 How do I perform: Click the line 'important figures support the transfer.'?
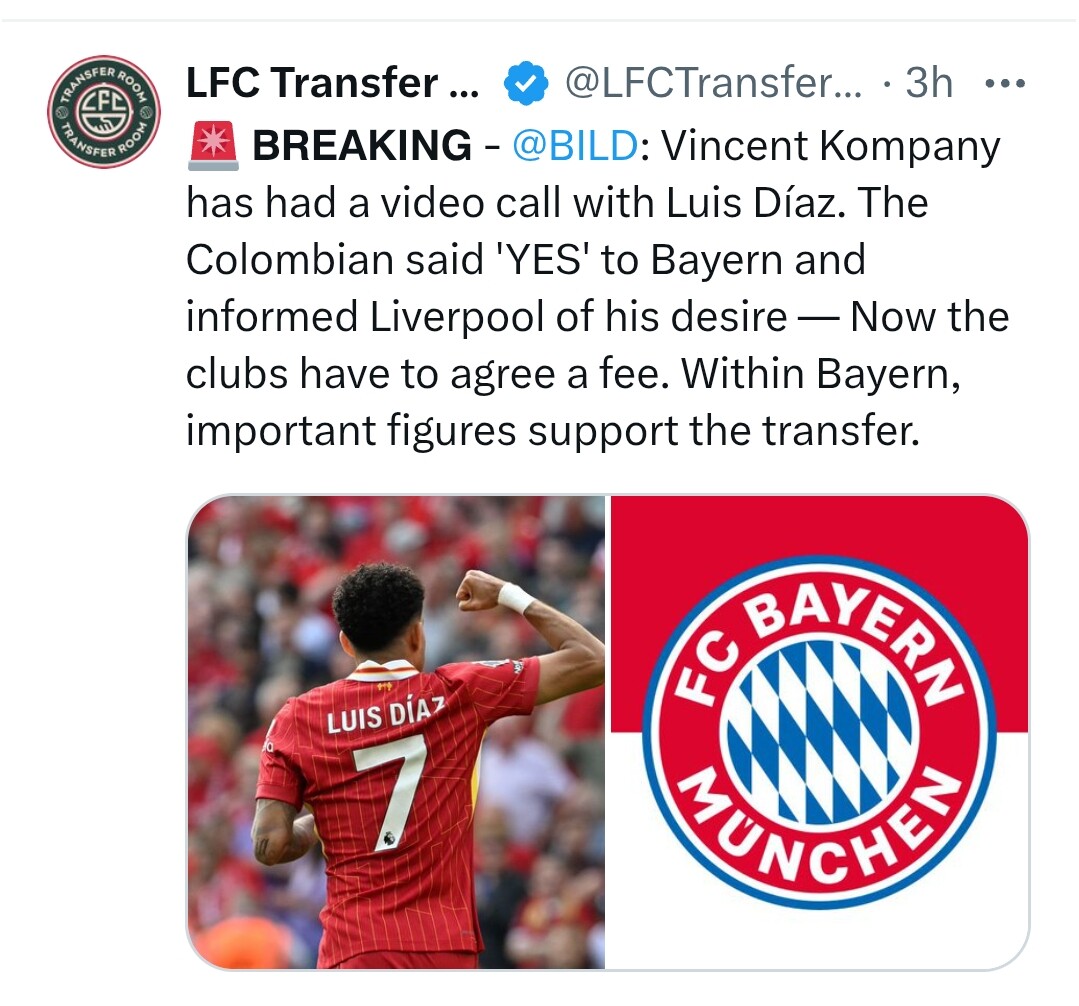coord(553,431)
